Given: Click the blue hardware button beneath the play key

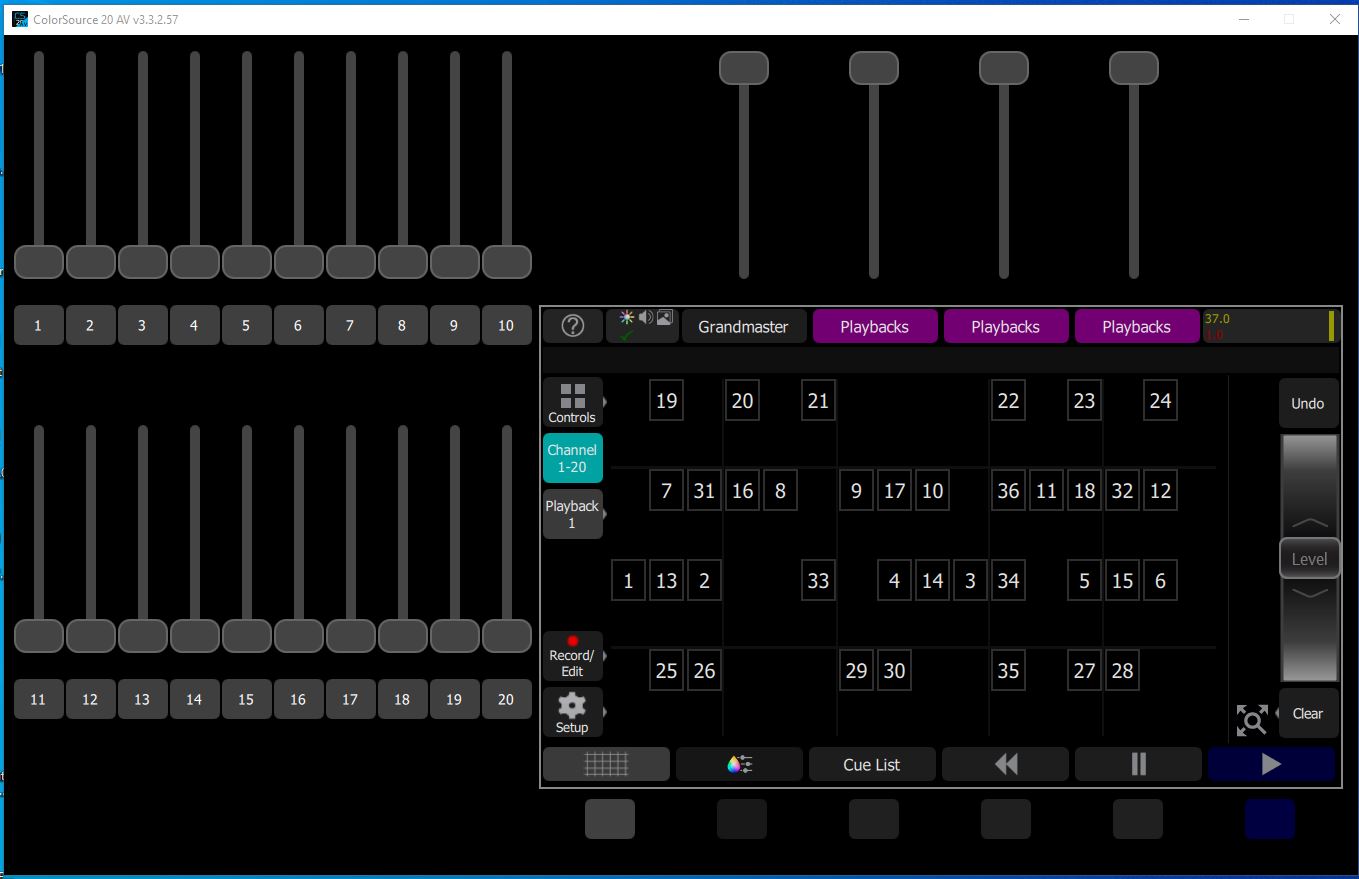Looking at the screenshot, I should [x=1270, y=819].
